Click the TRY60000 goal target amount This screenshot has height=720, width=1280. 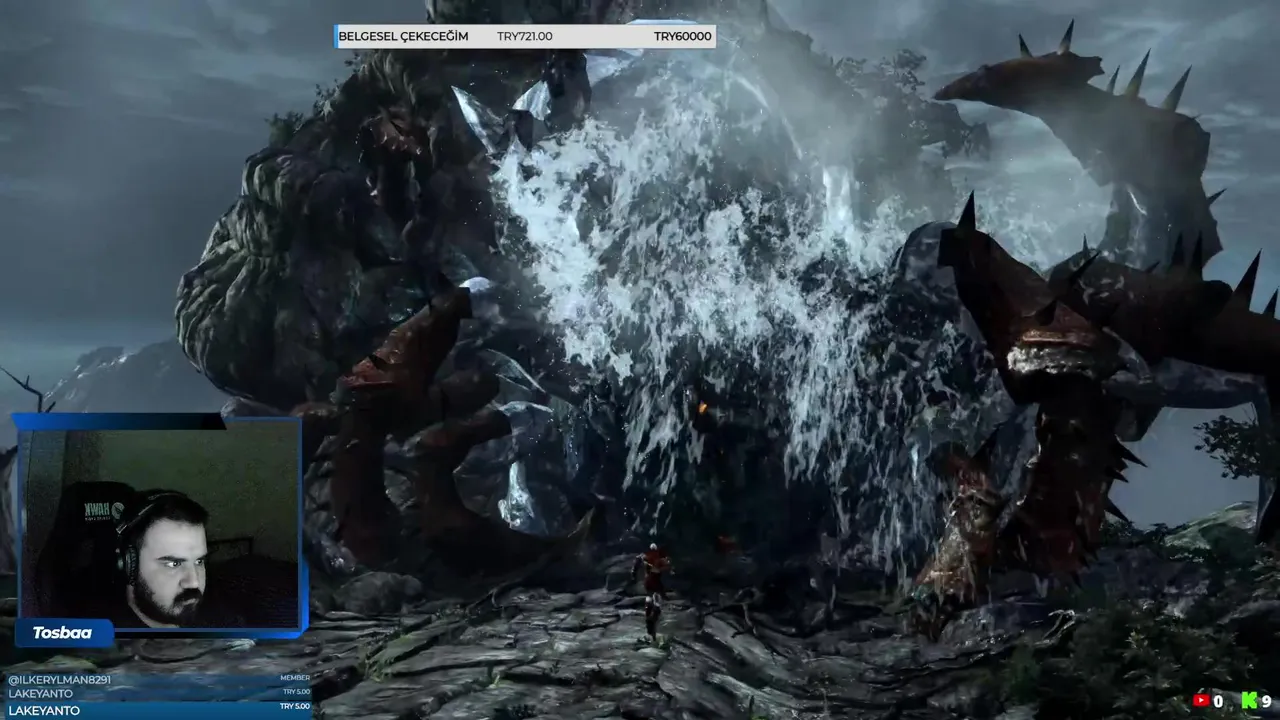pyautogui.click(x=683, y=37)
